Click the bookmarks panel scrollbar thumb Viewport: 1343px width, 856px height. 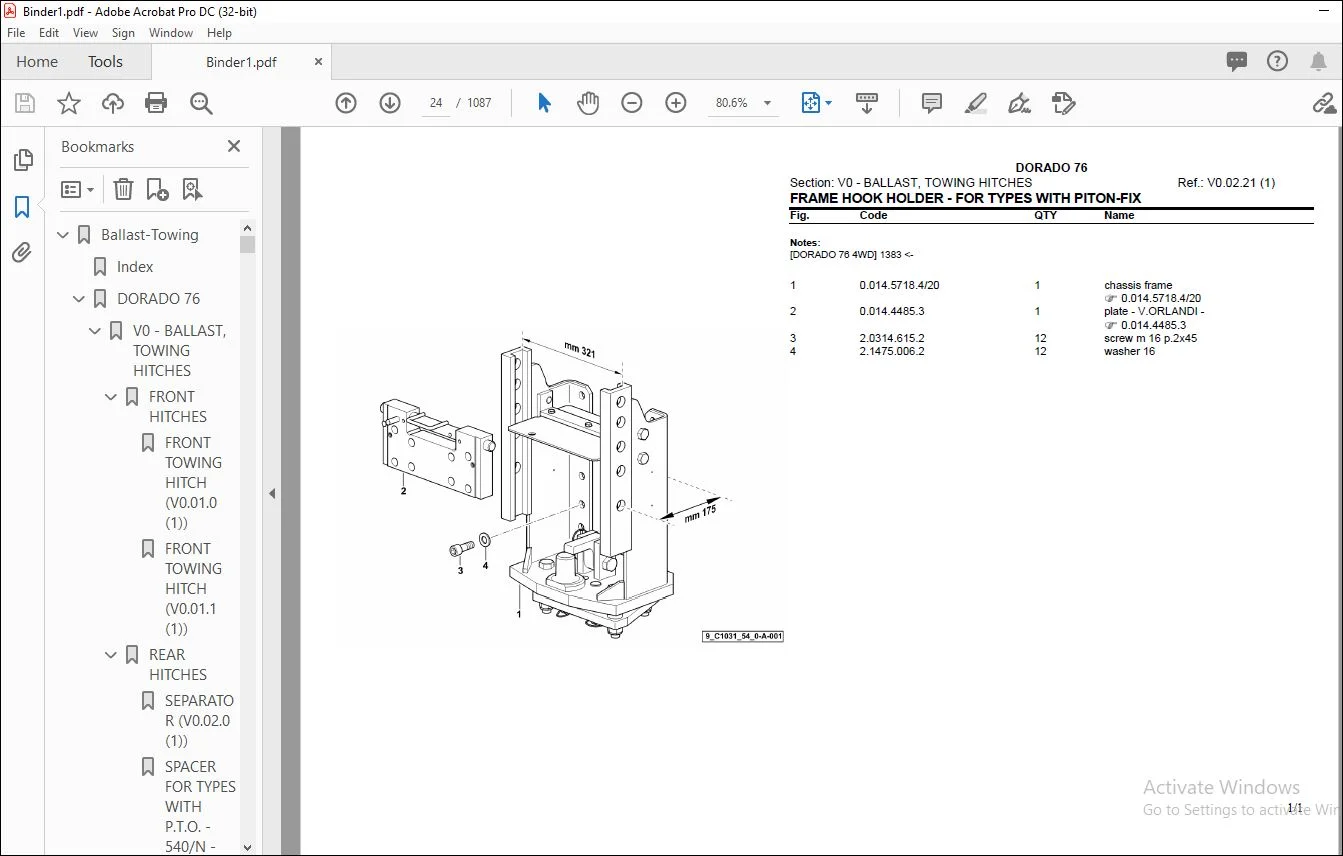tap(248, 244)
